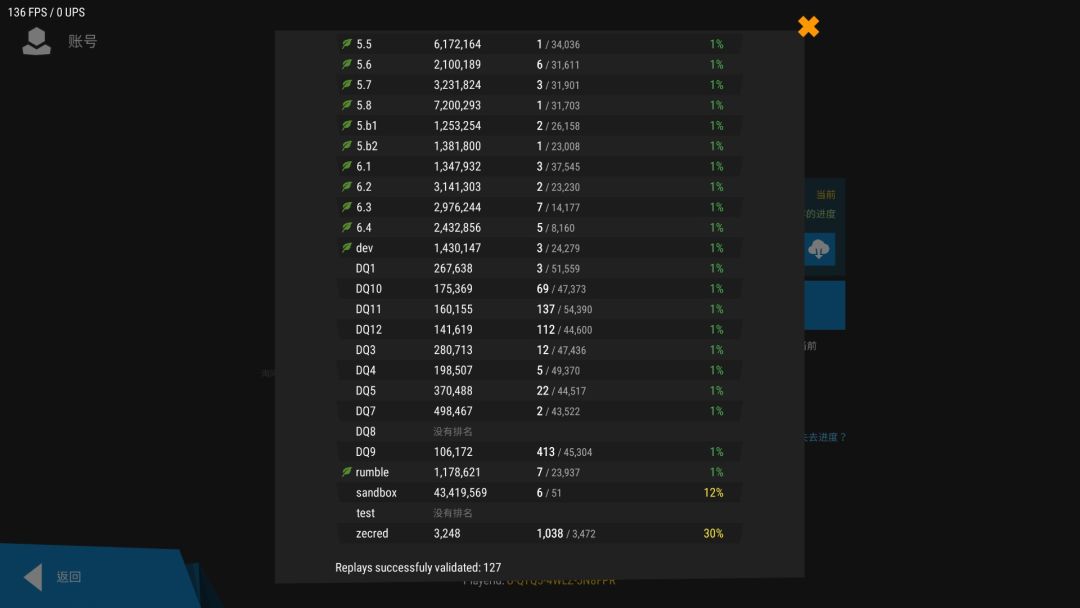Screen dimensions: 1080x608
Task: Click the test row label
Action: 366,513
